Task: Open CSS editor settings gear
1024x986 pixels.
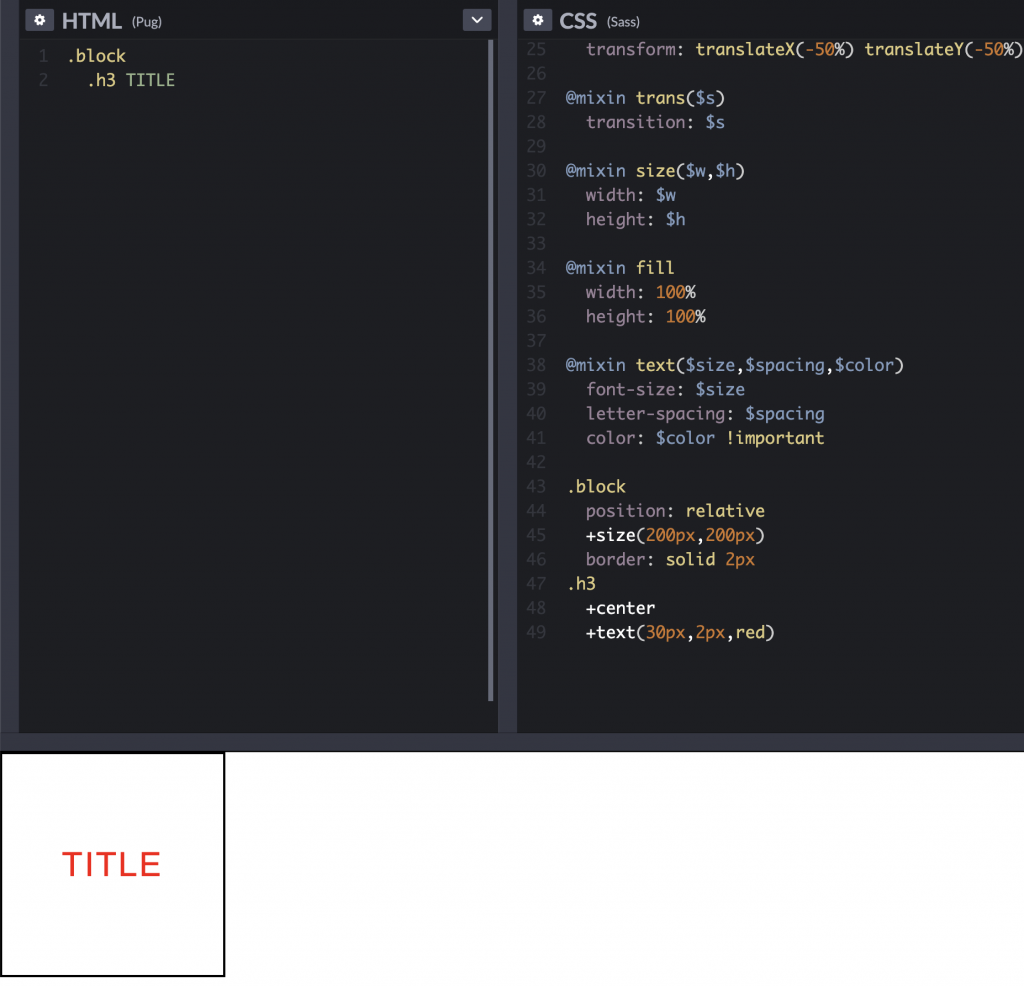Action: [538, 20]
